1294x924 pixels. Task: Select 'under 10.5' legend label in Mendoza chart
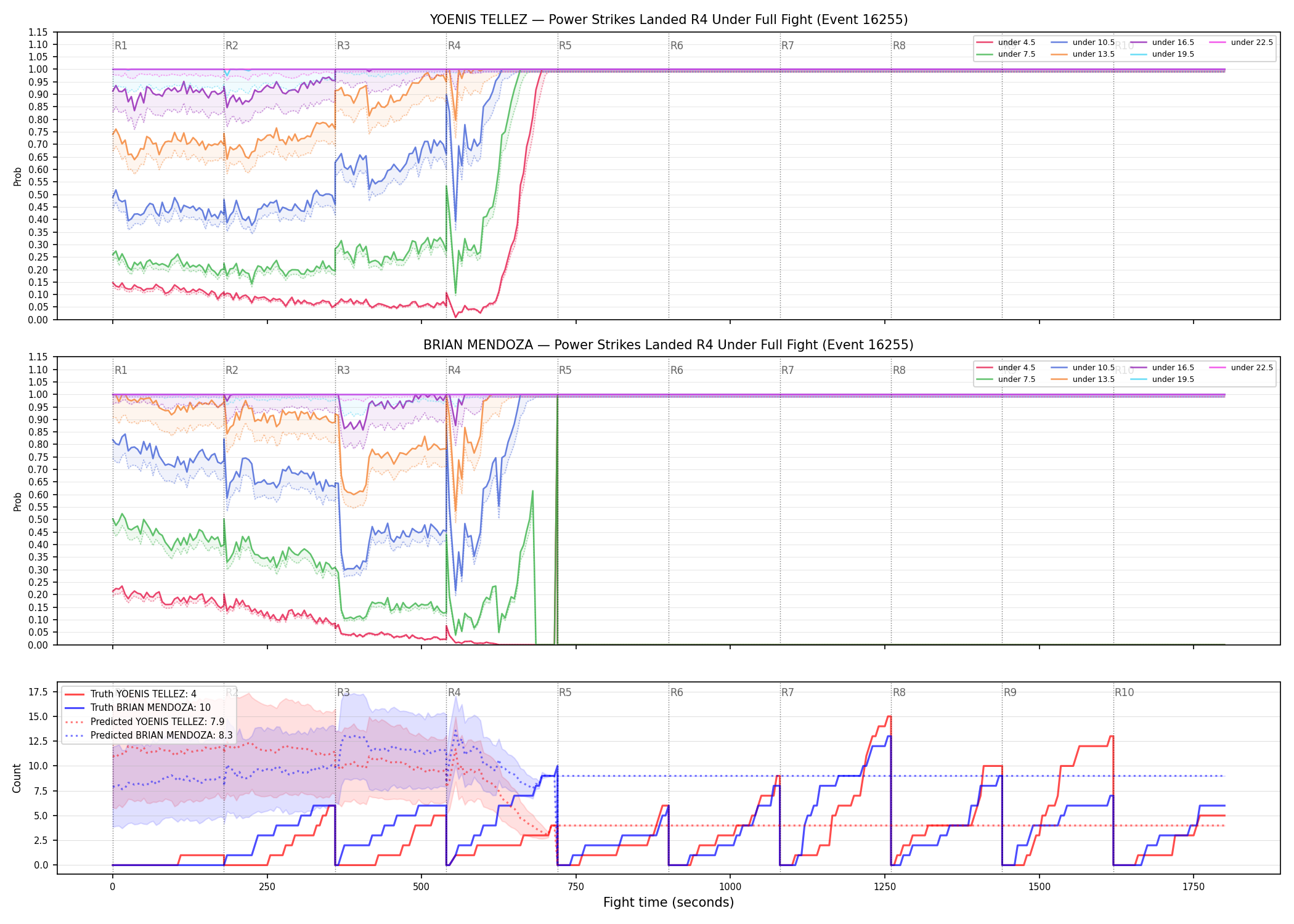[x=1094, y=368]
